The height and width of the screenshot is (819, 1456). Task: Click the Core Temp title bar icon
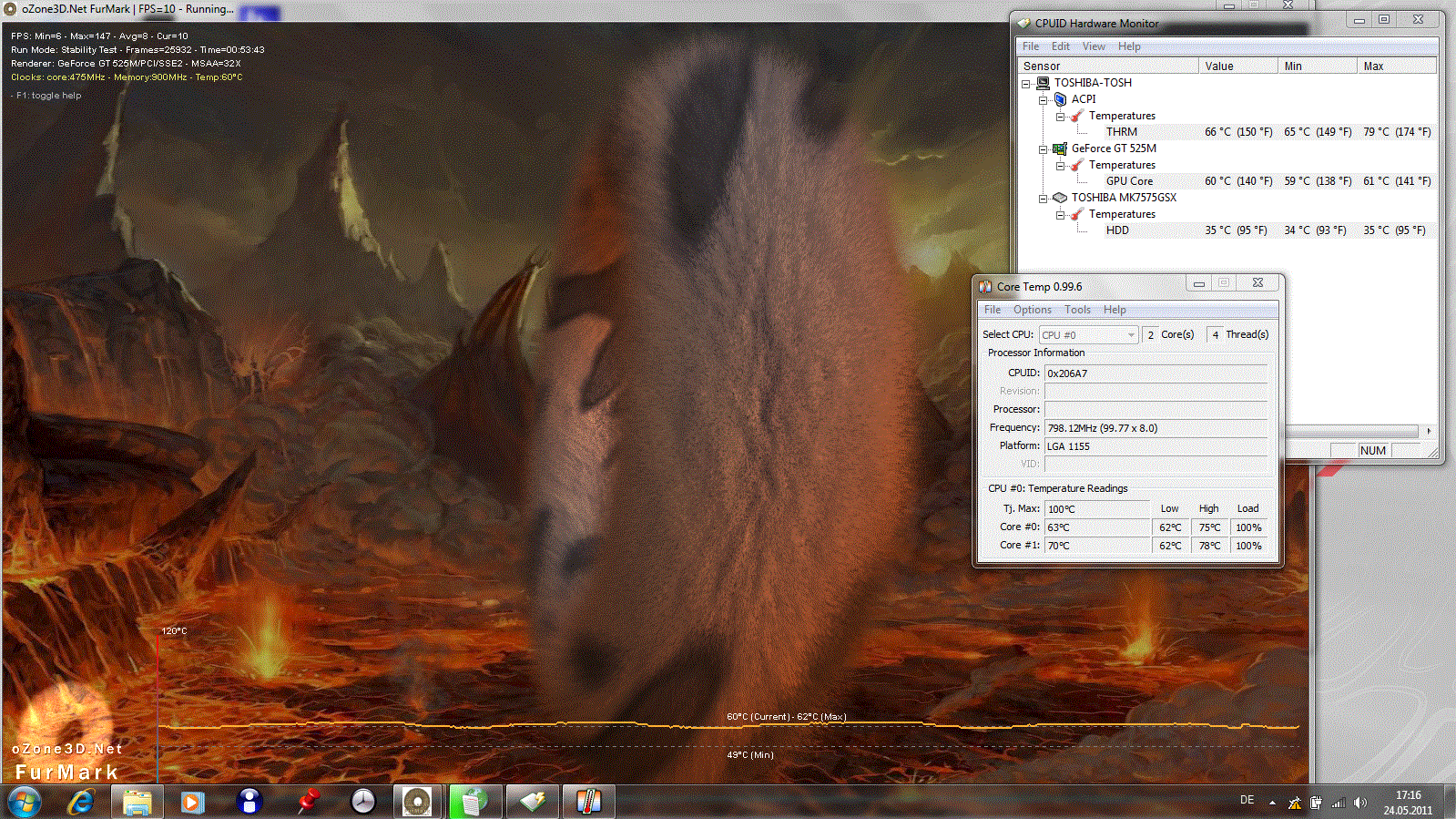(x=985, y=286)
